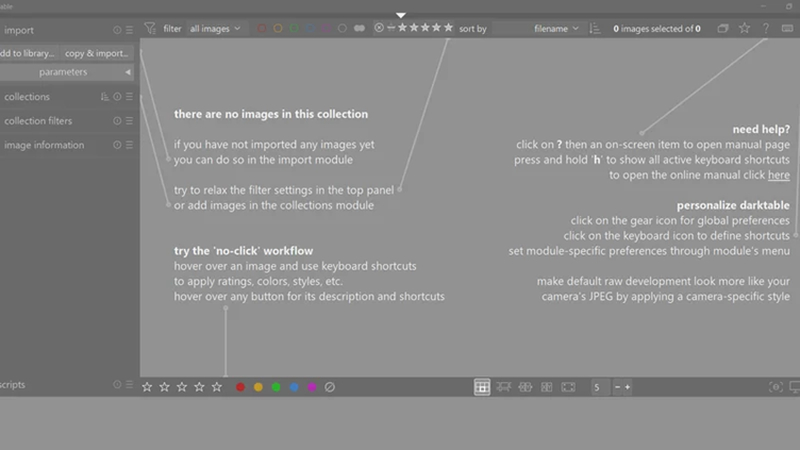
Task: Open the 'all images' filter dropdown
Action: click(215, 29)
